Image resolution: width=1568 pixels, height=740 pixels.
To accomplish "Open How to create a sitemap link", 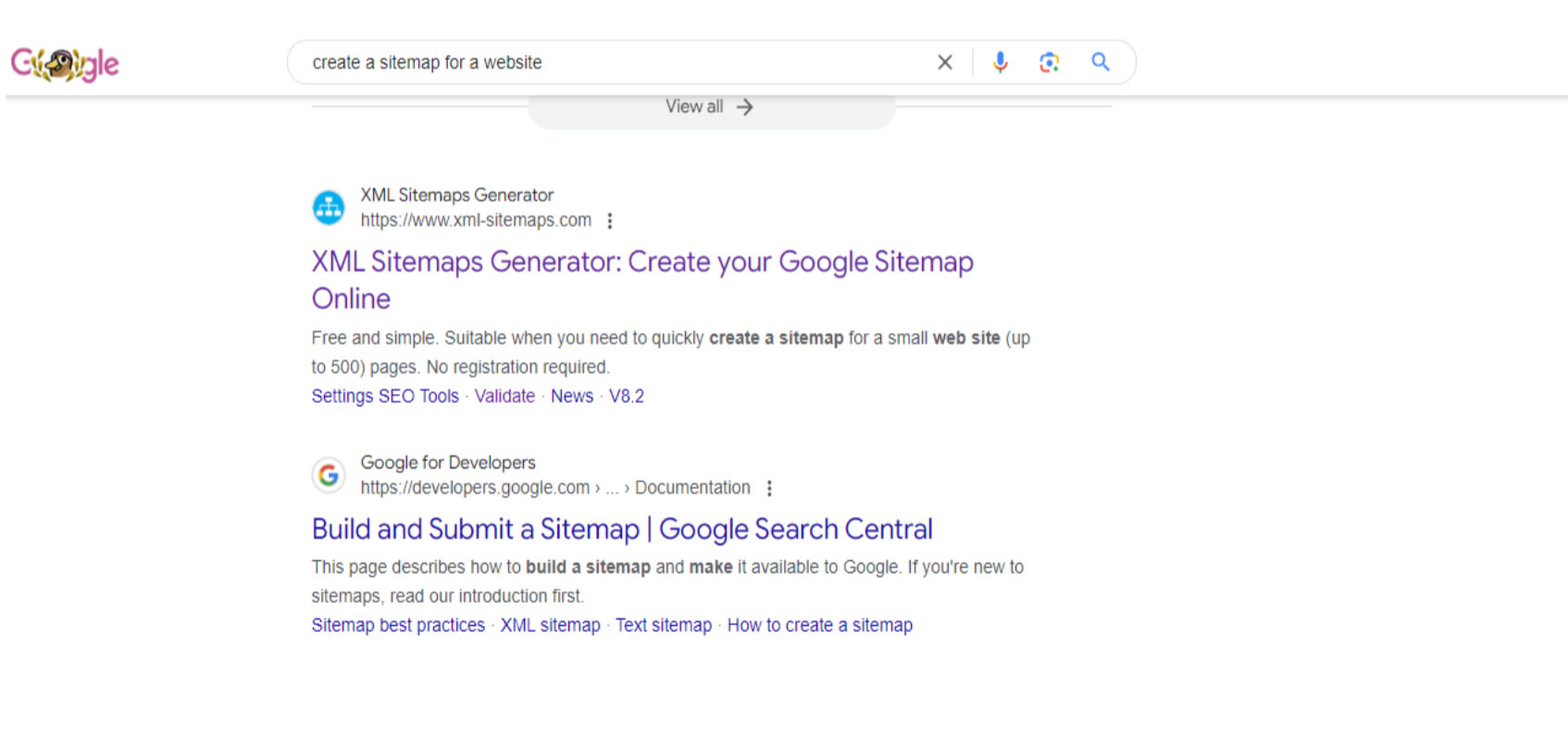I will coord(819,625).
